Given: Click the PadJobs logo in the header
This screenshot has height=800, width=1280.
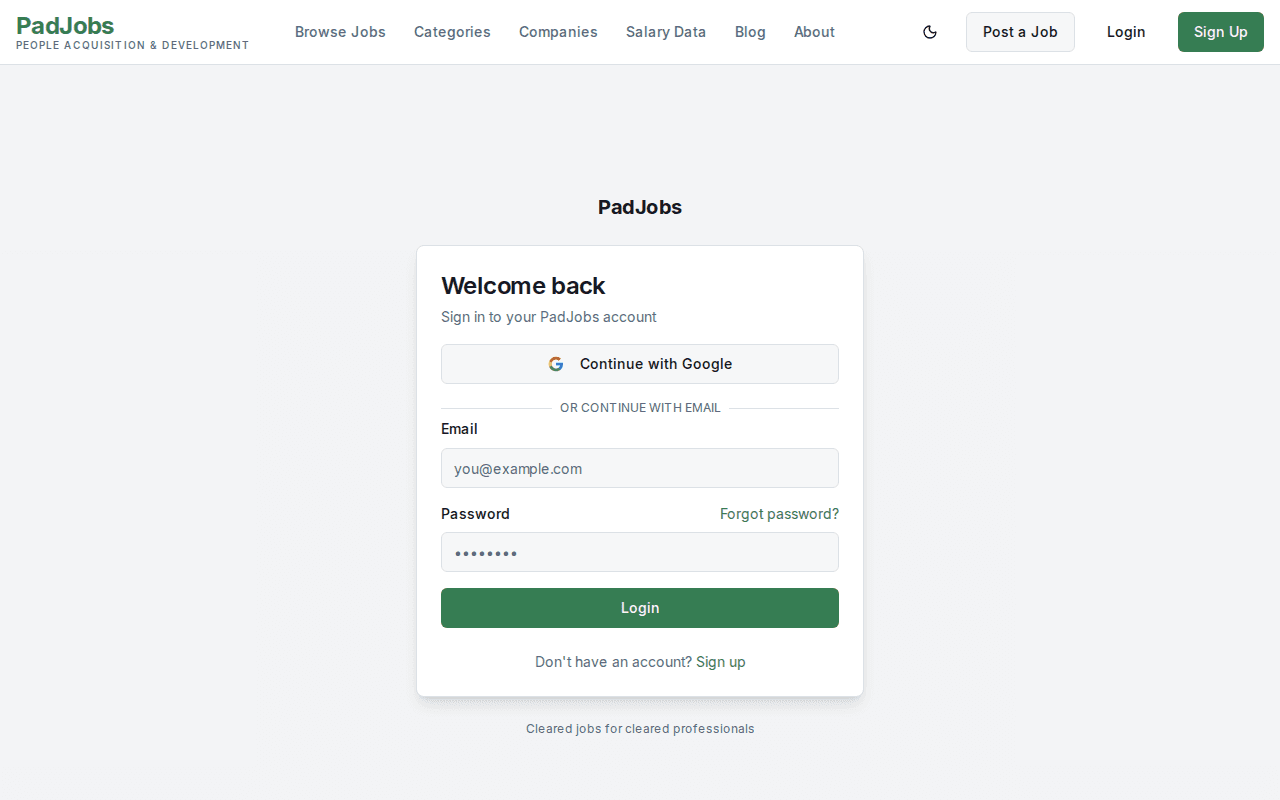Looking at the screenshot, I should pyautogui.click(x=64, y=26).
